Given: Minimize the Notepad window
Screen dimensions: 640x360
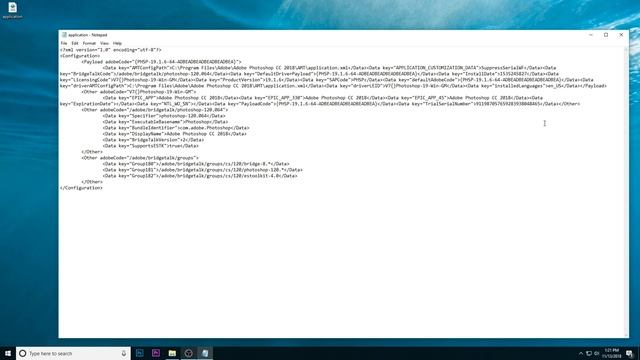Looking at the screenshot, I should [591, 35].
